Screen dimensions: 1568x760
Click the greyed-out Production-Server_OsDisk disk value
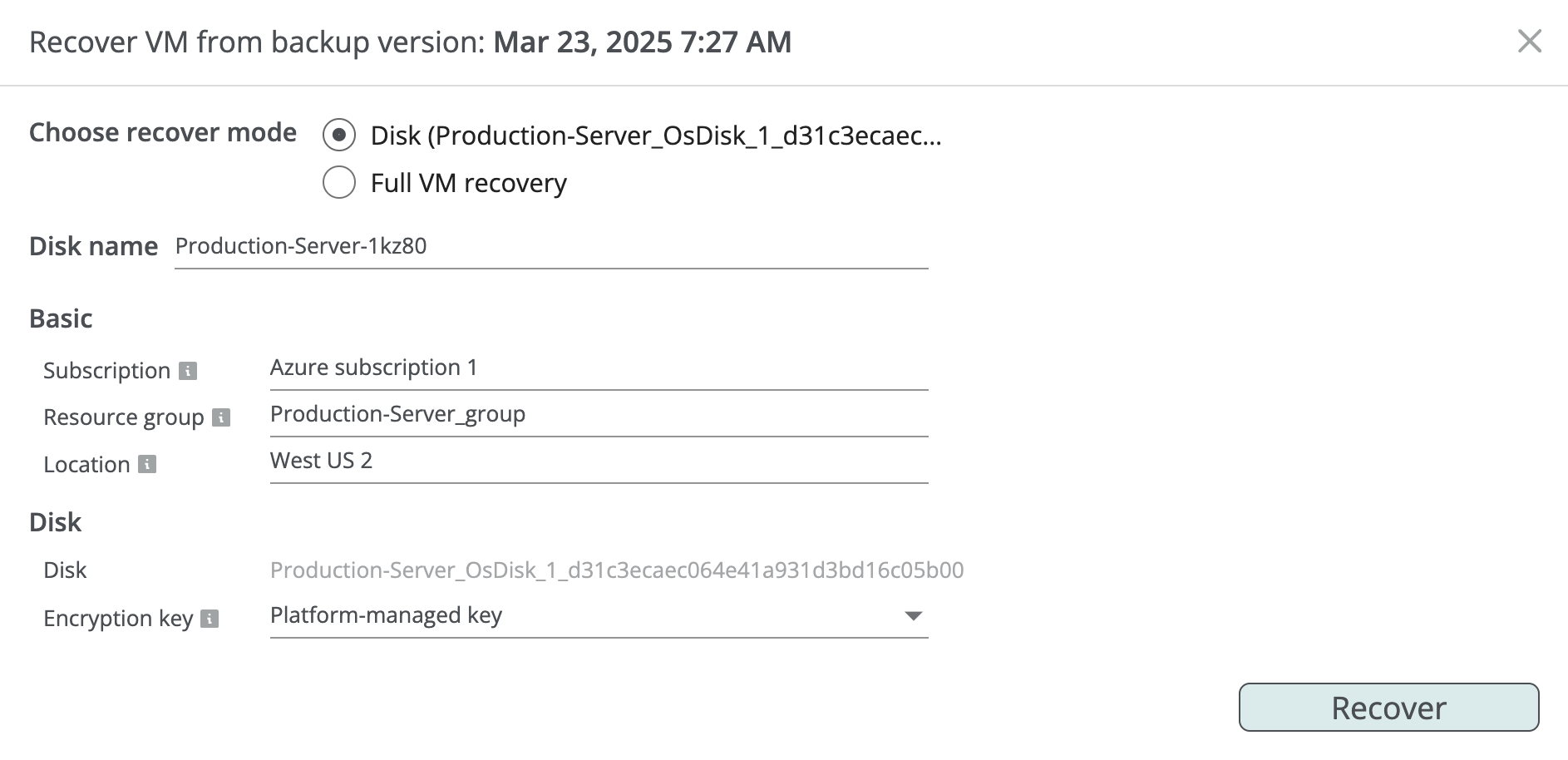tap(617, 570)
